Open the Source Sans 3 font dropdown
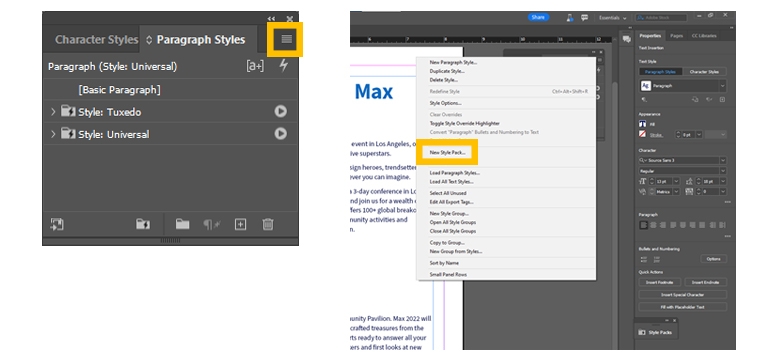Viewport: 775px width, 361px height. click(x=723, y=160)
